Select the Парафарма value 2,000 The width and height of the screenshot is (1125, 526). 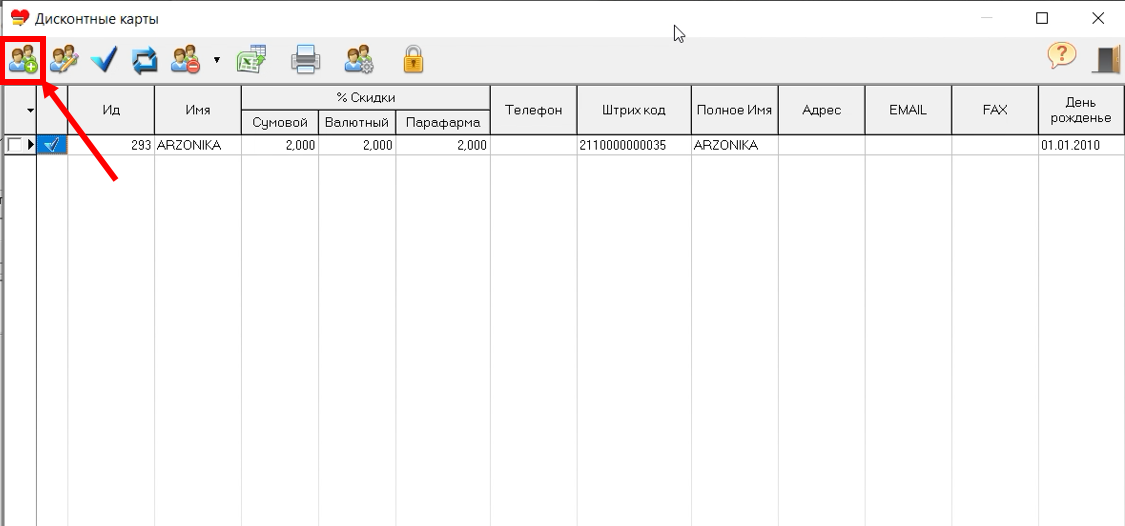443,145
